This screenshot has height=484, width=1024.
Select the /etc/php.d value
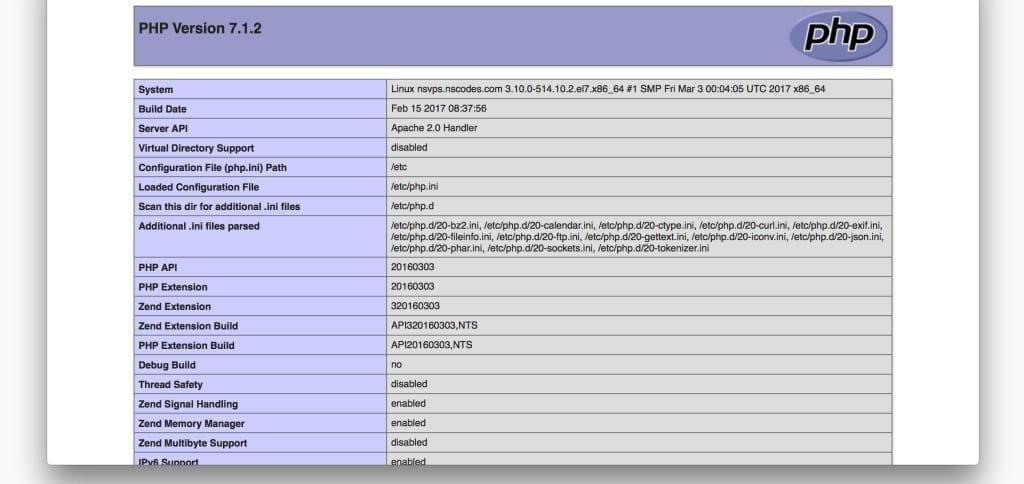pyautogui.click(x=412, y=206)
